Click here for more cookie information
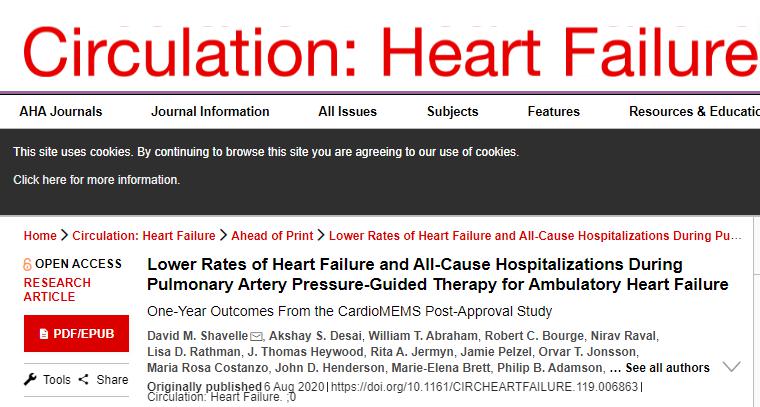 96,180
